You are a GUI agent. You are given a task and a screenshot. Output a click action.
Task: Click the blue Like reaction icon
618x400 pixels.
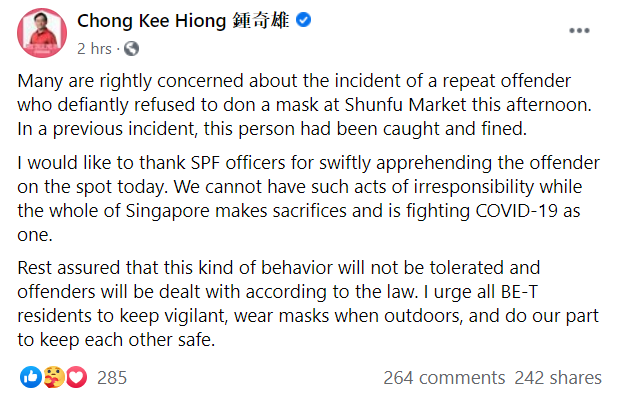31,377
